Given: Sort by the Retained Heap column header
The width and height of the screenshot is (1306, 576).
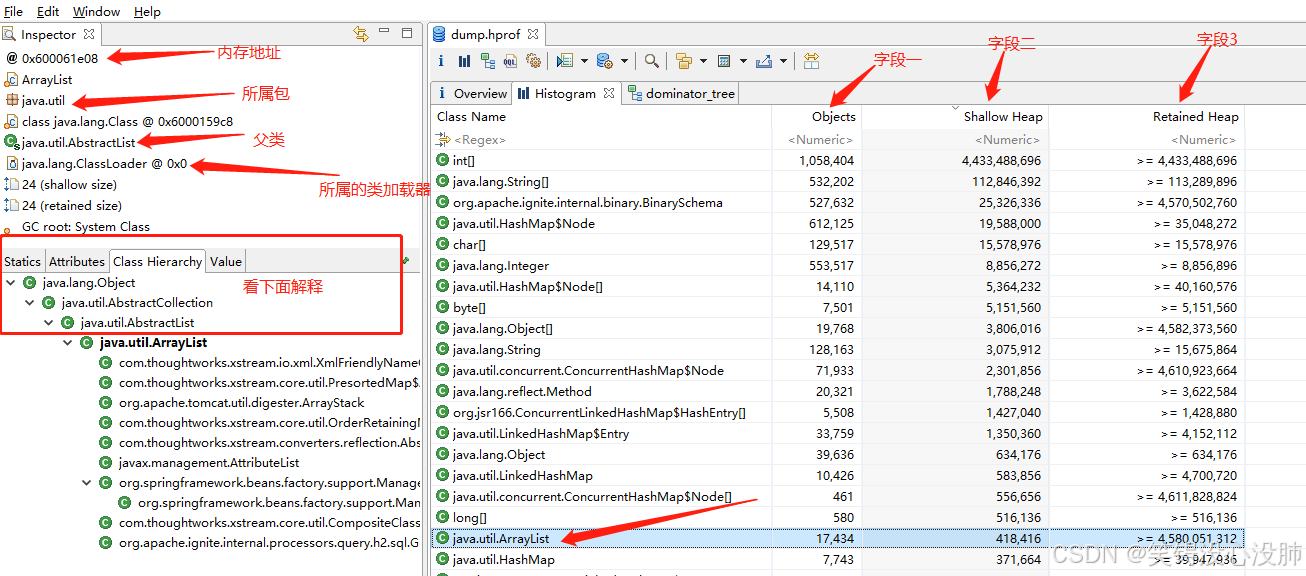Looking at the screenshot, I should click(1146, 117).
